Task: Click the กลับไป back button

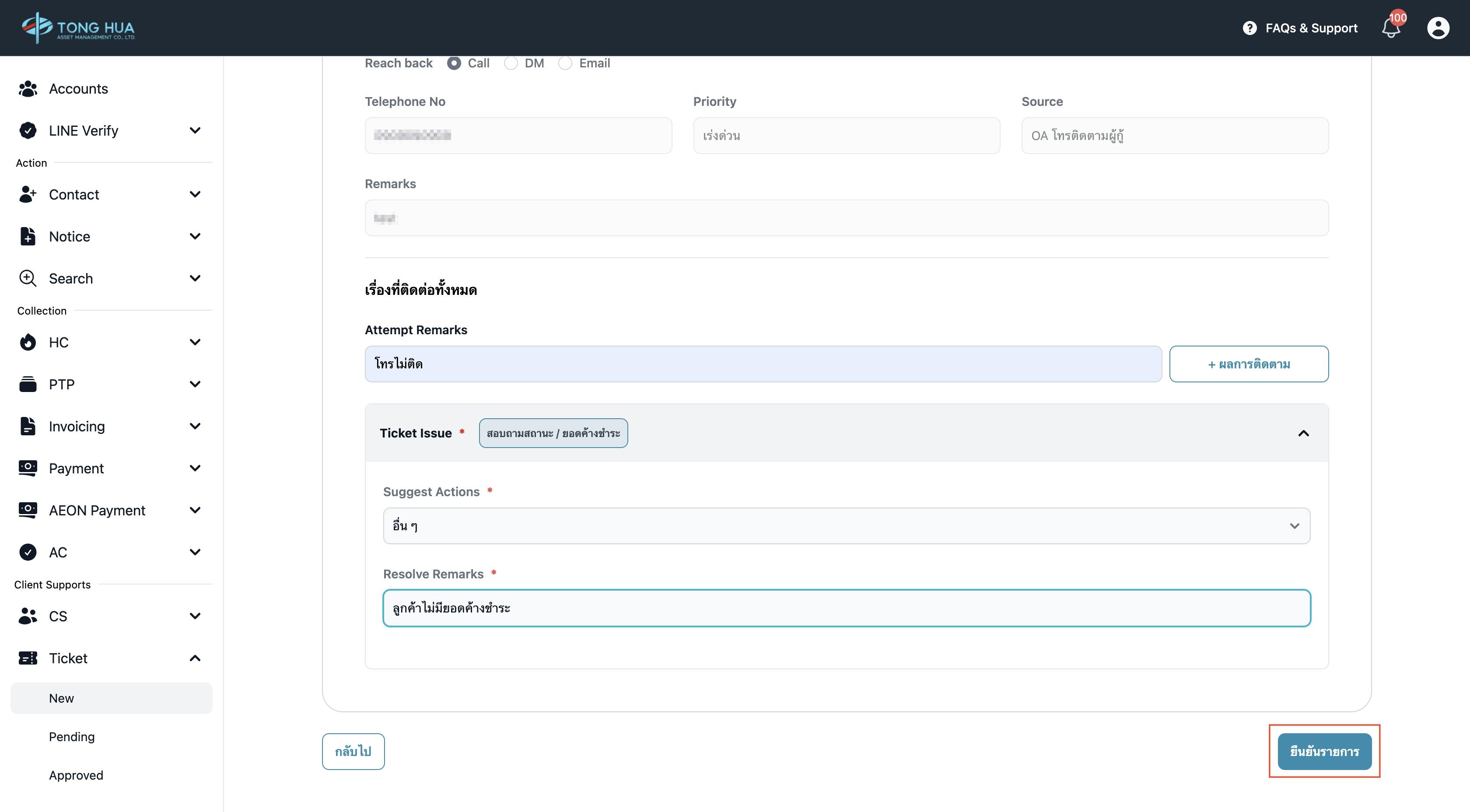Action: (x=353, y=752)
